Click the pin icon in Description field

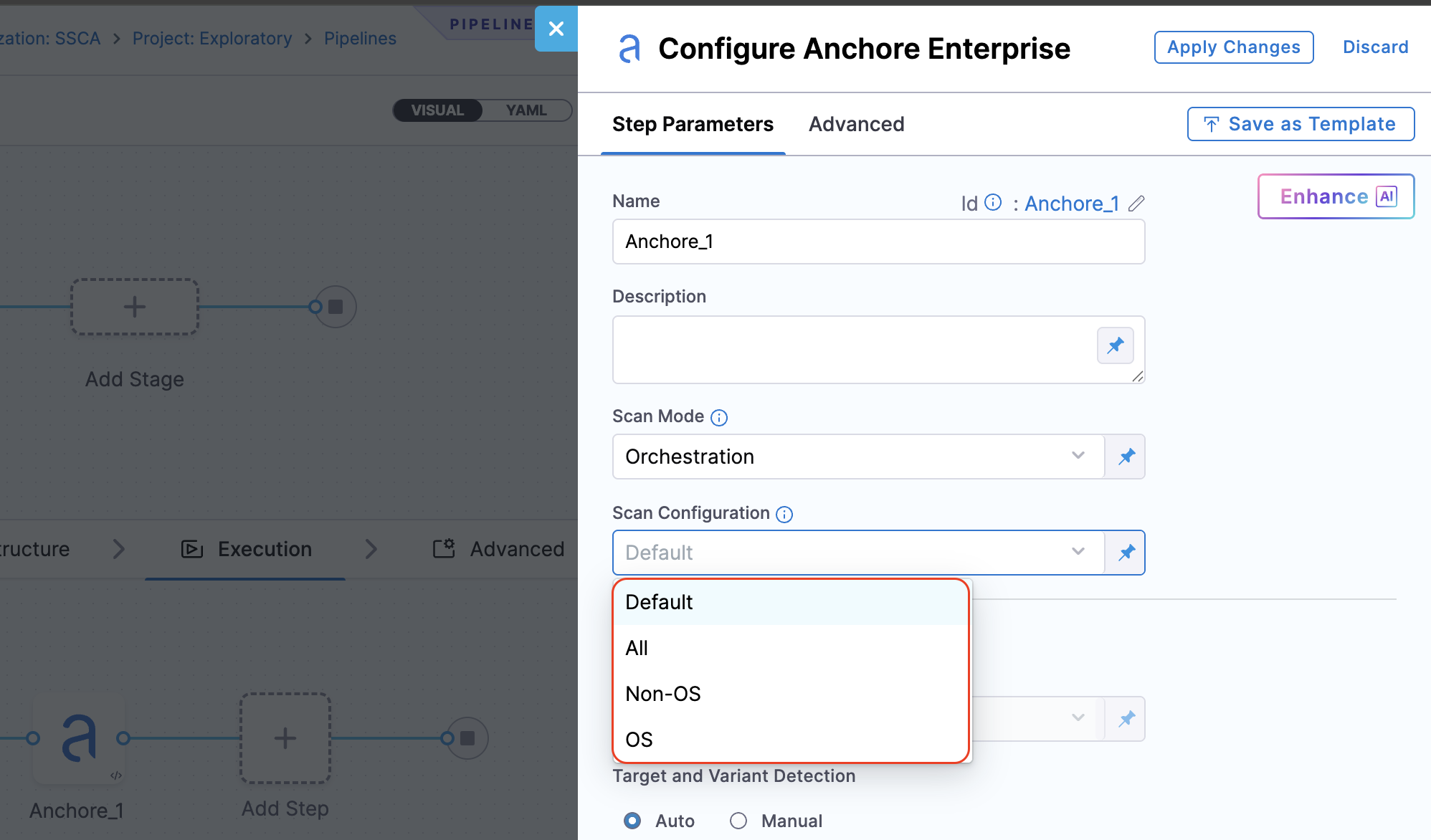click(1115, 346)
